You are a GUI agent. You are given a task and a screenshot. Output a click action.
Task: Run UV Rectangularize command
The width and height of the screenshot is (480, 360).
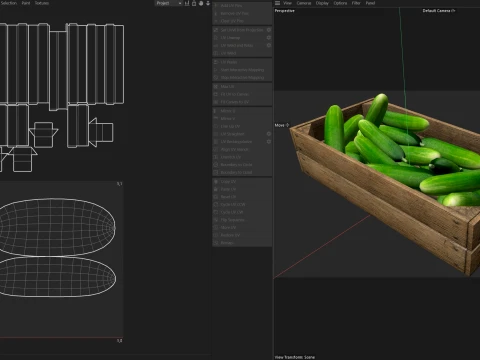point(239,142)
